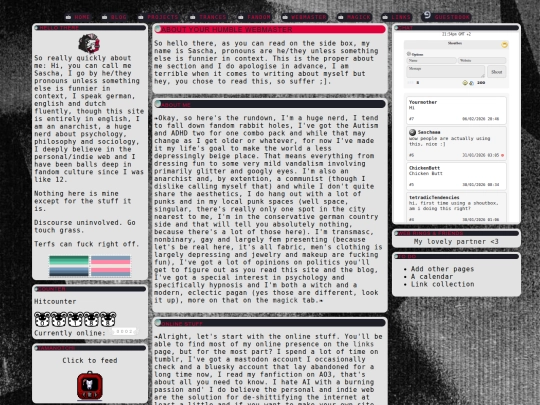This screenshot has height=405, width=540.
Task: Click the blue icon beside emoji picker
Action: pos(471,83)
